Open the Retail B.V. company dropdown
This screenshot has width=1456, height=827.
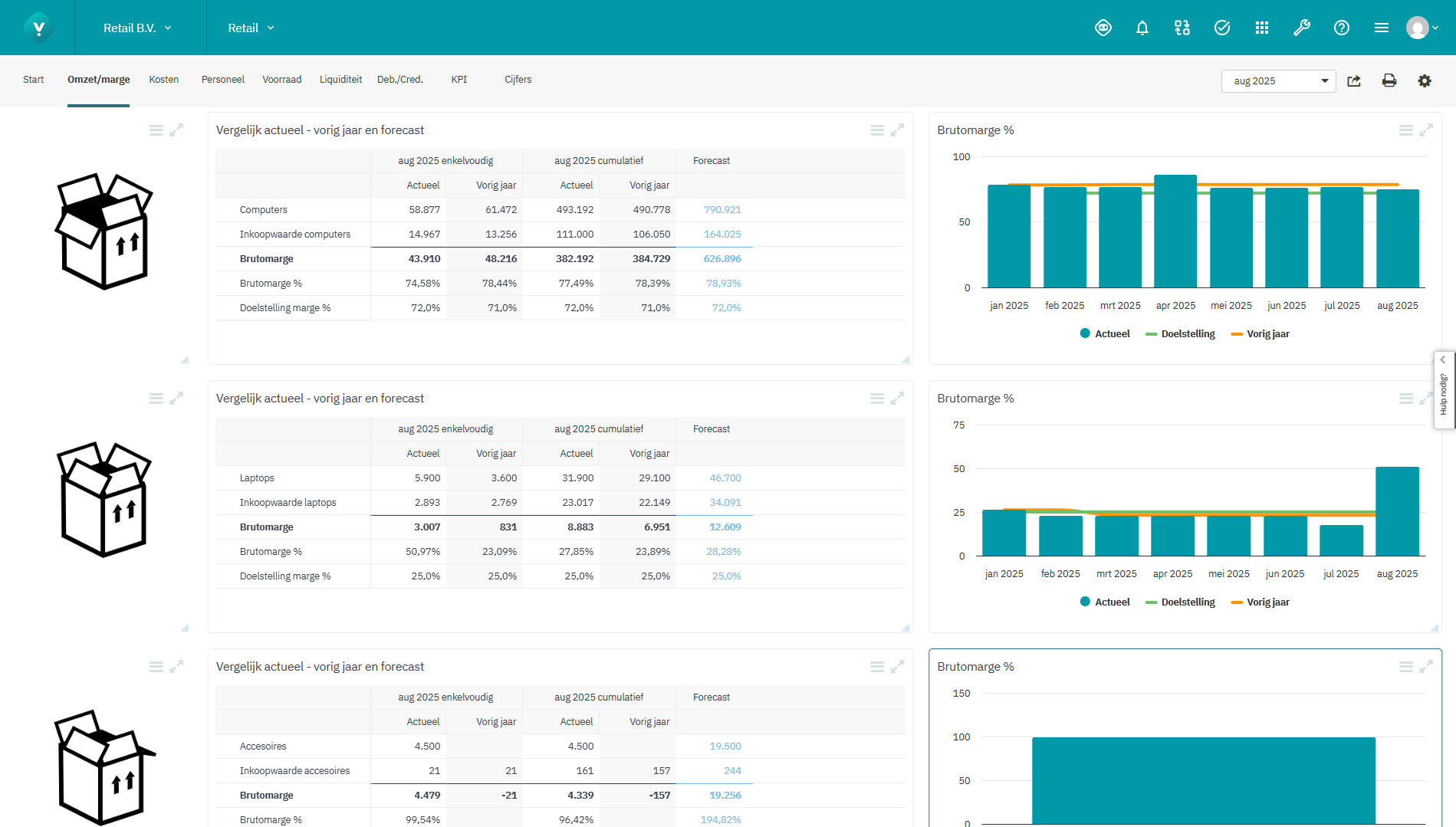coord(136,27)
